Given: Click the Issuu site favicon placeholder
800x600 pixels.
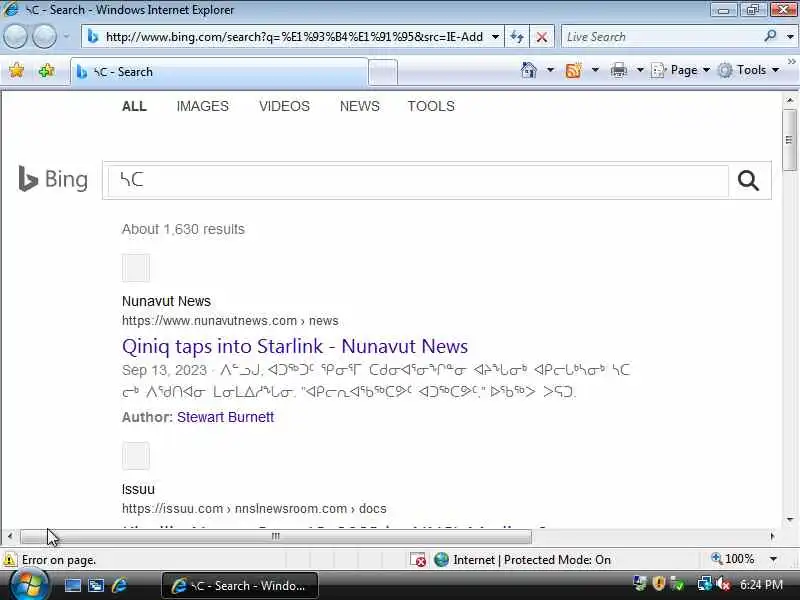Looking at the screenshot, I should point(136,456).
